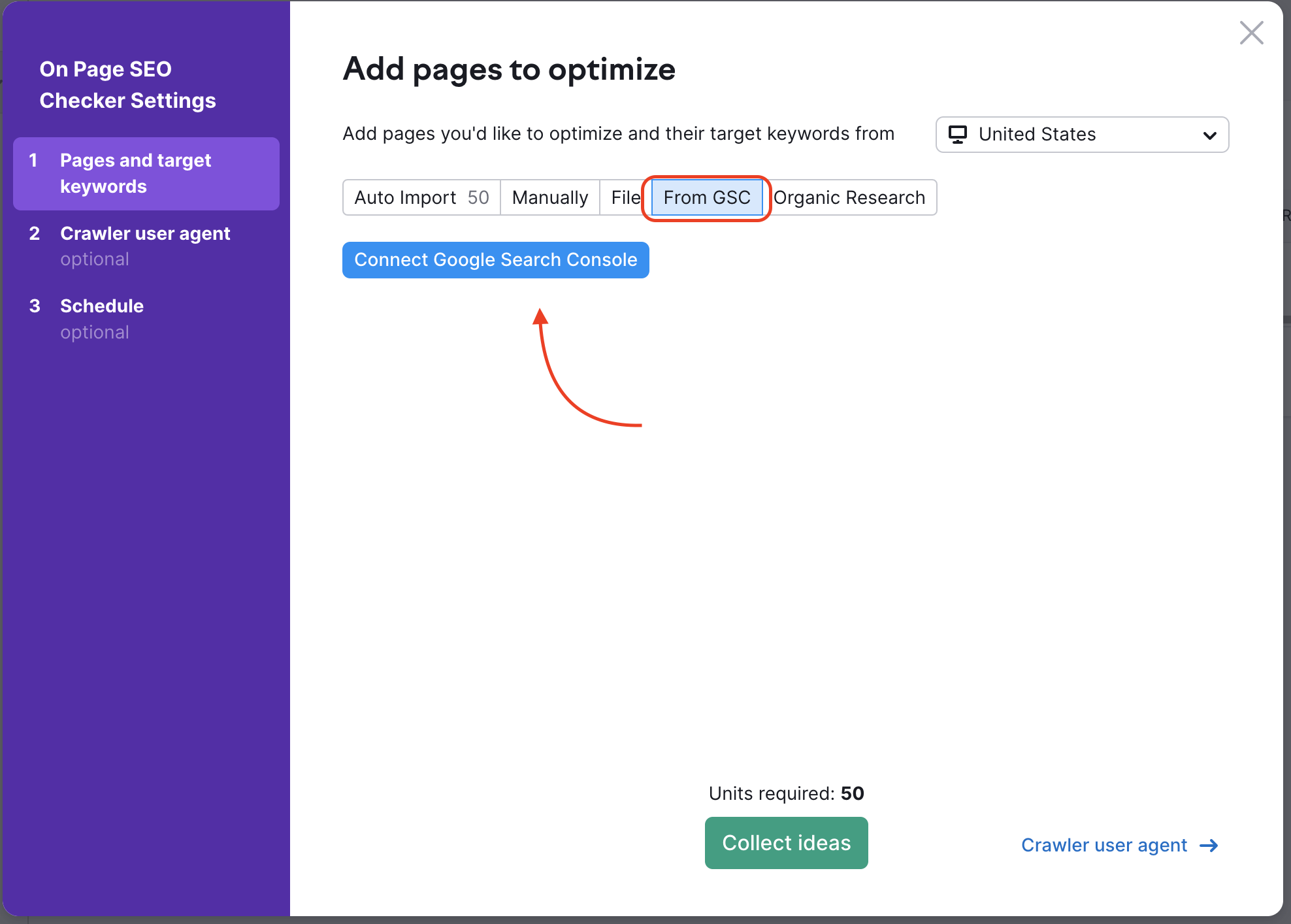Click the 'On Page SEO Checker Settings' title
Image resolution: width=1291 pixels, height=924 pixels.
(128, 85)
